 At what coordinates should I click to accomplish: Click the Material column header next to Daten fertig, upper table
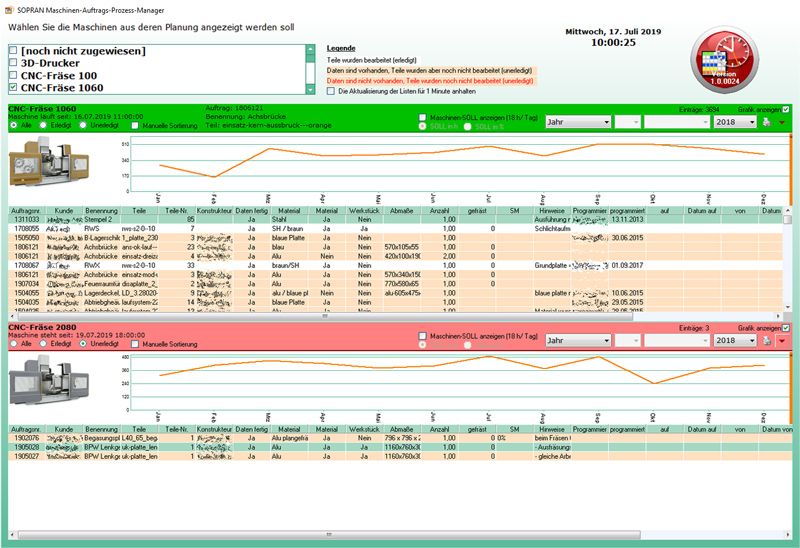(289, 210)
